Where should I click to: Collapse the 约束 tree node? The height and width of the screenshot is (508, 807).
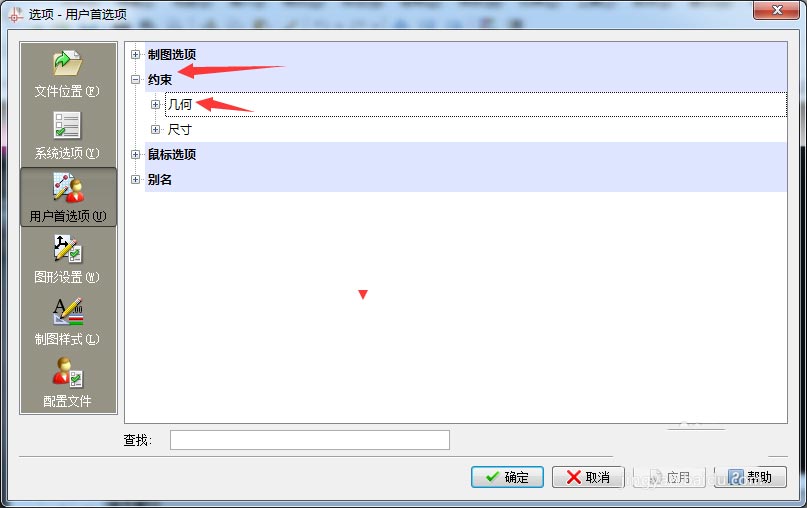(x=135, y=79)
